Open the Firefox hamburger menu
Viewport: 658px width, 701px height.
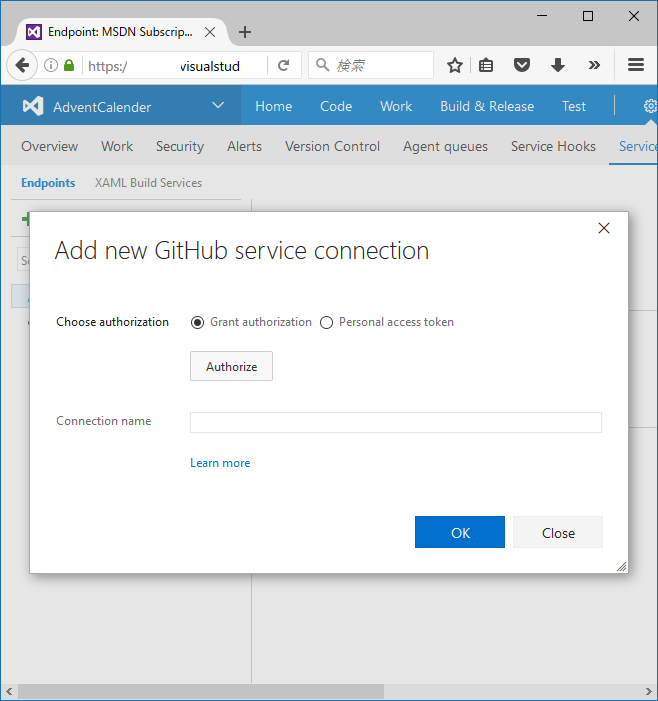click(x=636, y=65)
